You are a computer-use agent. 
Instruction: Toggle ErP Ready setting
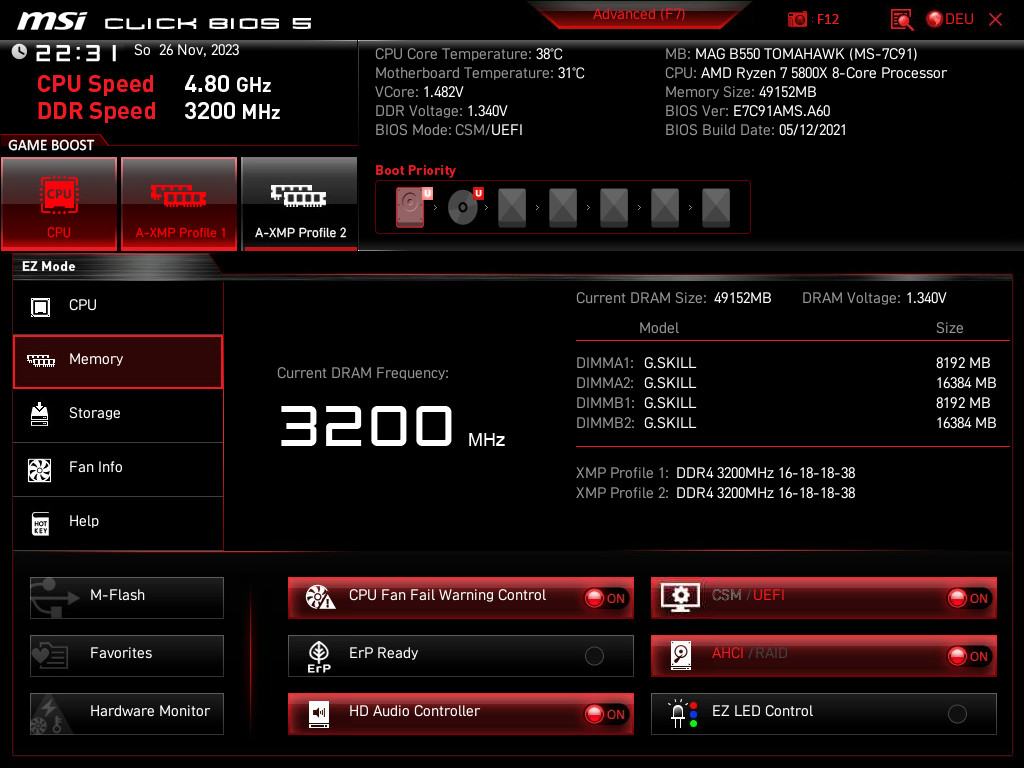460,656
